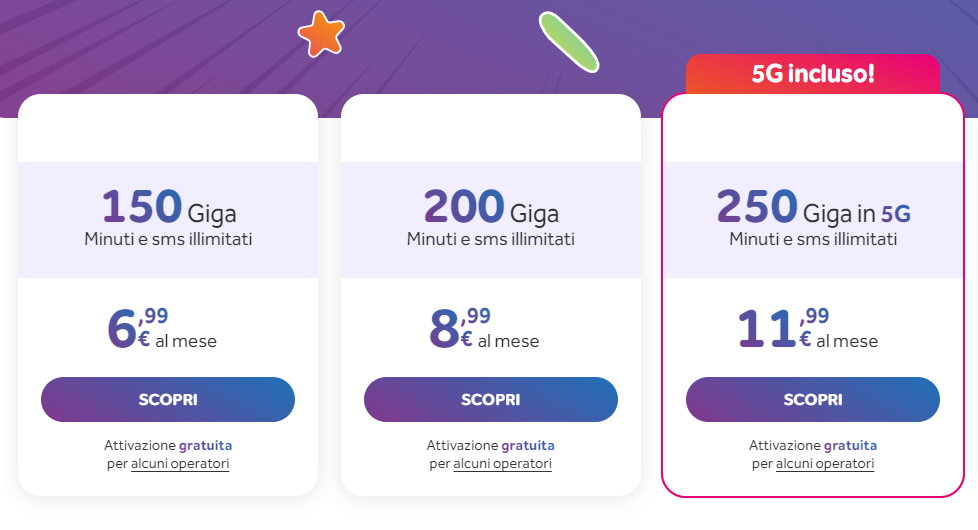The width and height of the screenshot is (978, 530).
Task: Click the 8,99 € al mese price
Action: point(484,327)
